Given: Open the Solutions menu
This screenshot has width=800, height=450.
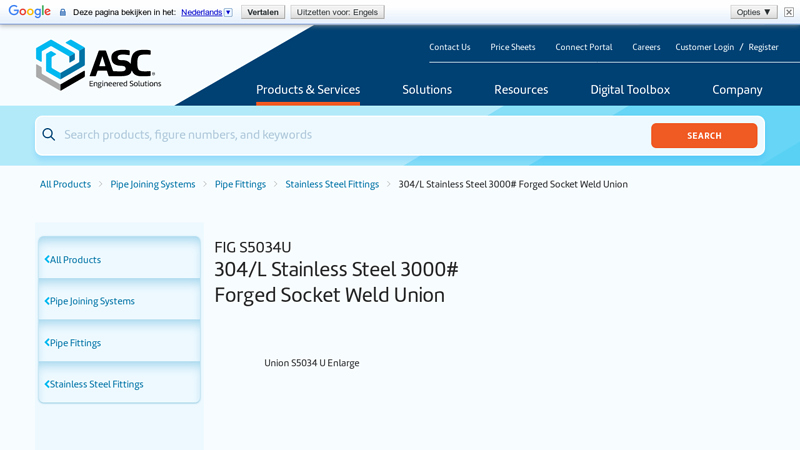Looking at the screenshot, I should pyautogui.click(x=427, y=90).
